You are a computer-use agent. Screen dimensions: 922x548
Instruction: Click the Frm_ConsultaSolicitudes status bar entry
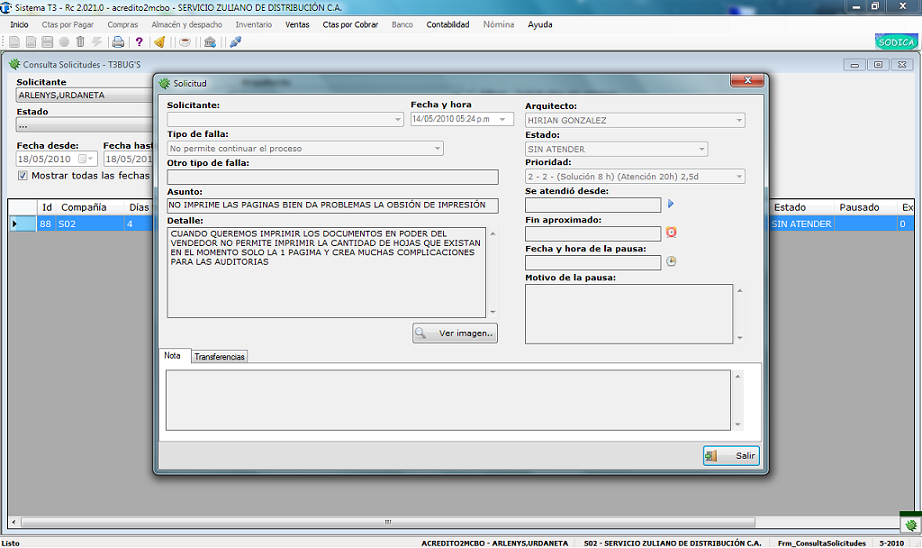click(821, 543)
